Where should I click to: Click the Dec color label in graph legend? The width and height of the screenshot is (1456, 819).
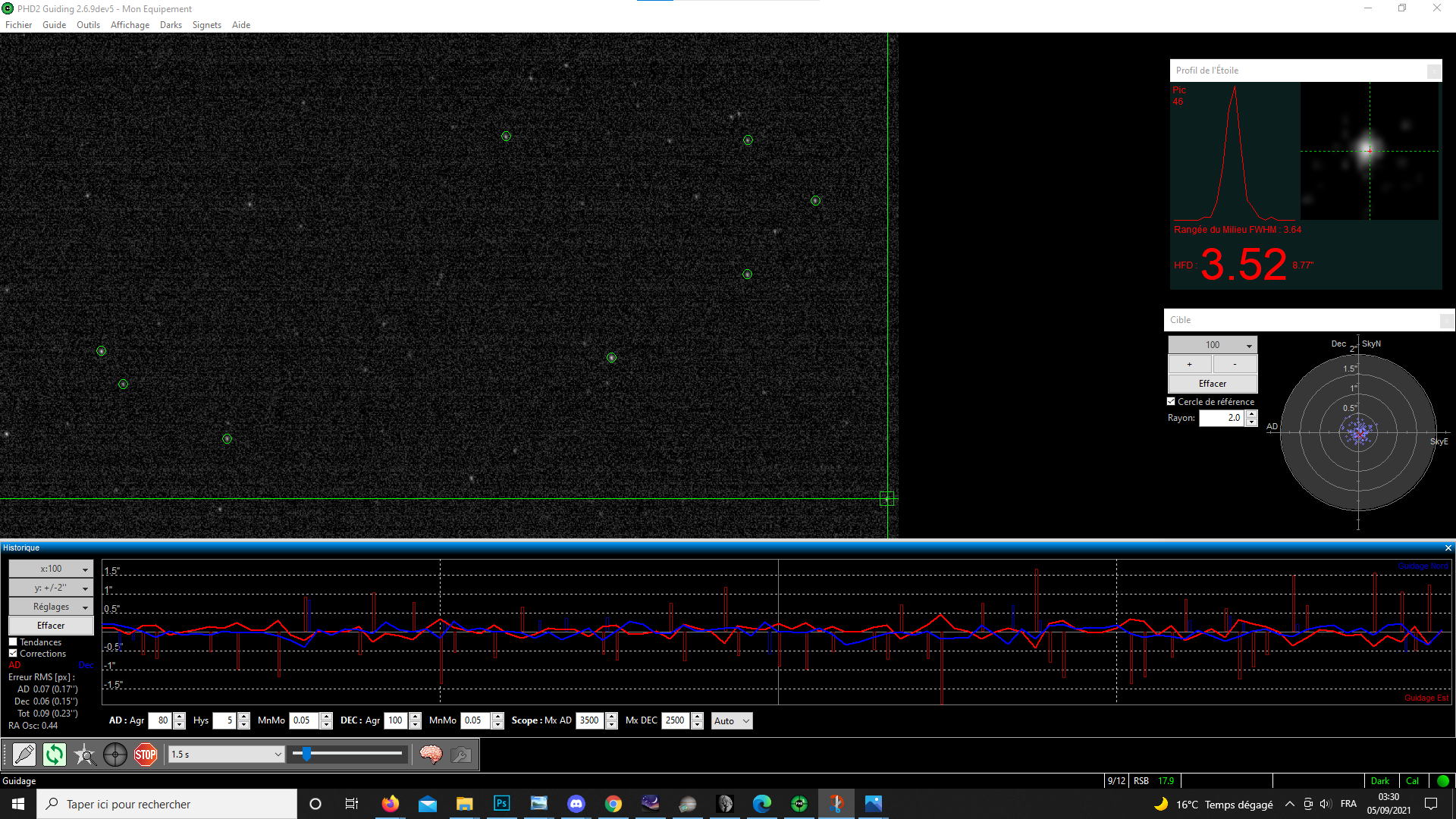point(86,665)
